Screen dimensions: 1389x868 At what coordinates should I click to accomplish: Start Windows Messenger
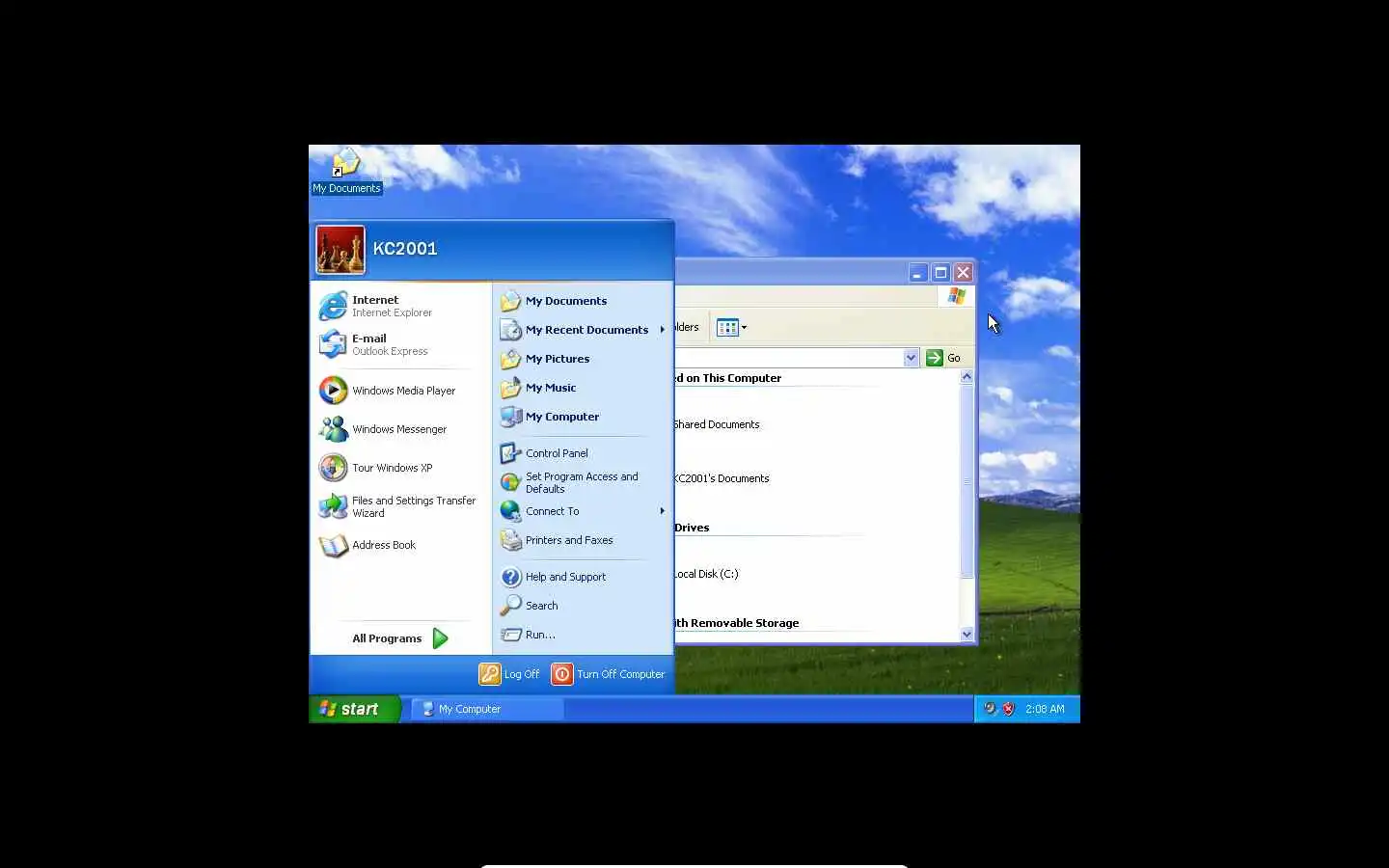pos(400,429)
